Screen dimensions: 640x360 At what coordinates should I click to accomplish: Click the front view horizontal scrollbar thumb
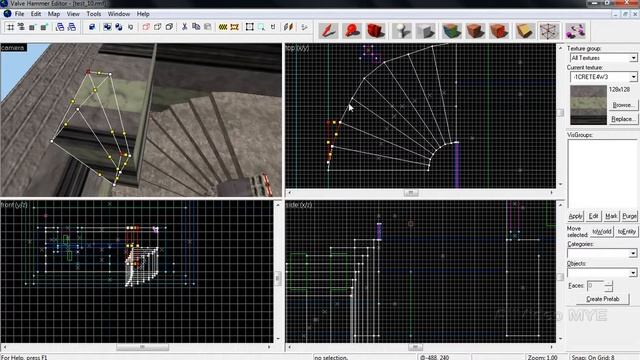click(142, 347)
